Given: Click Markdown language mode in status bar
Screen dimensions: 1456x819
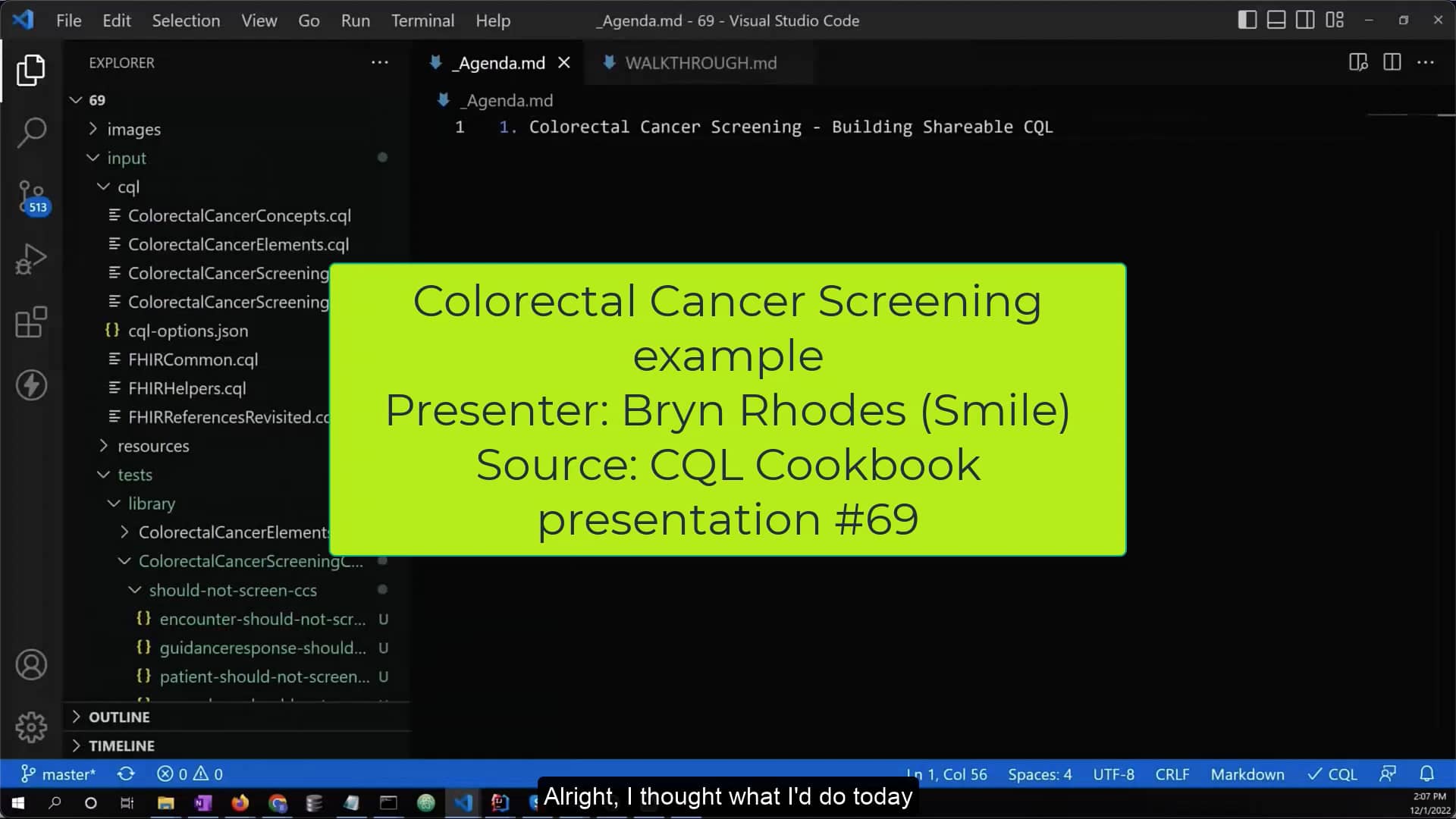Looking at the screenshot, I should coord(1247,773).
